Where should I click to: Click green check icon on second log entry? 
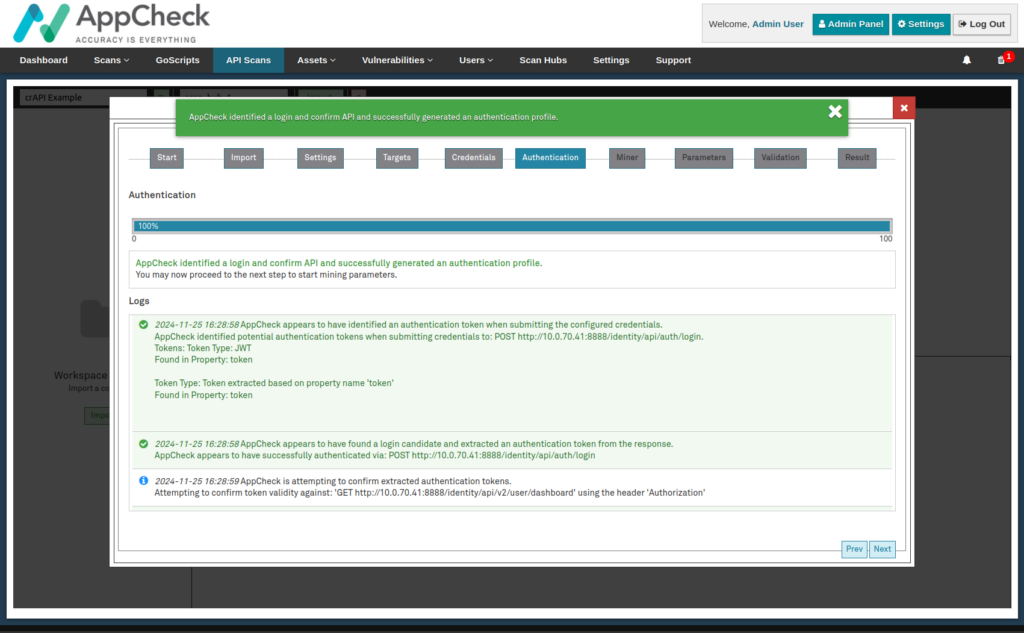(144, 443)
